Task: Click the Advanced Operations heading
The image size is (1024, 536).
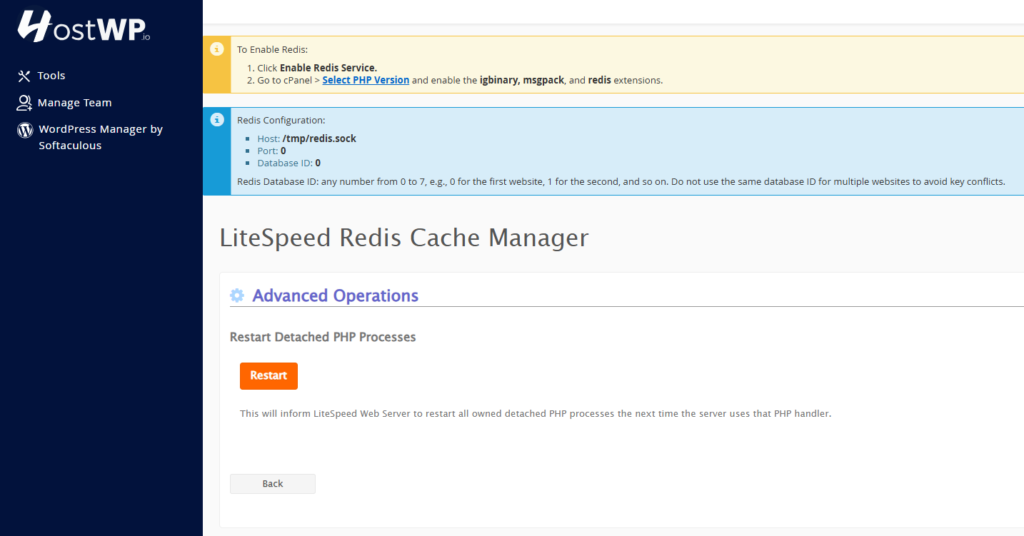Action: [x=335, y=296]
